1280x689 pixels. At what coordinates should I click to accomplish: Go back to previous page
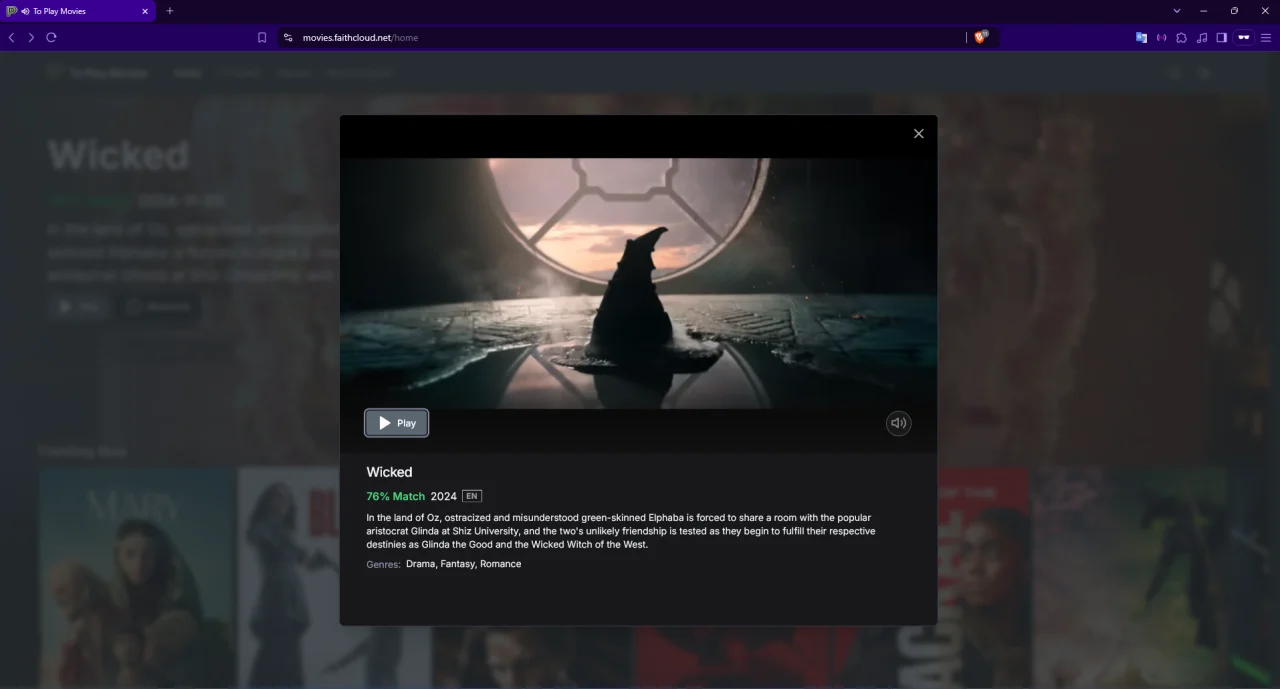[x=12, y=37]
